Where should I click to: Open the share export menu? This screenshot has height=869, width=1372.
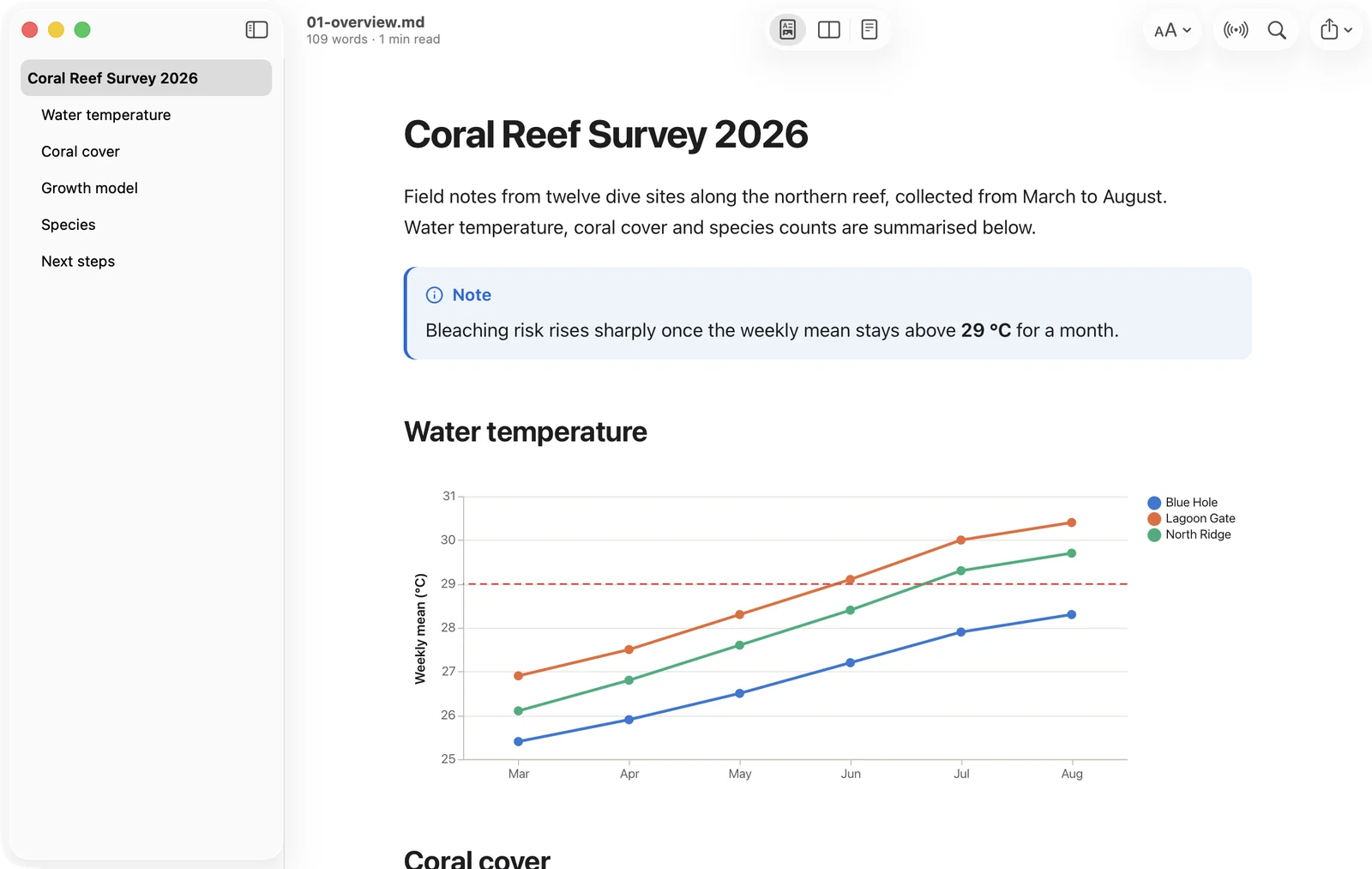click(x=1336, y=30)
